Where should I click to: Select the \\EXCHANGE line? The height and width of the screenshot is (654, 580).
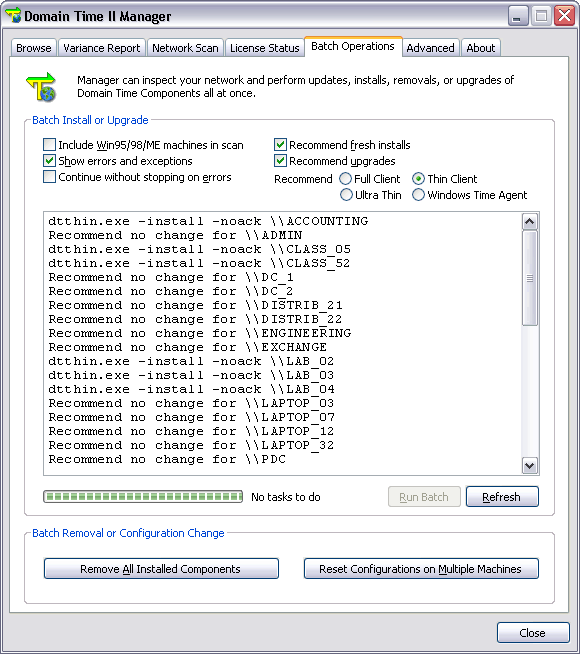pyautogui.click(x=188, y=347)
